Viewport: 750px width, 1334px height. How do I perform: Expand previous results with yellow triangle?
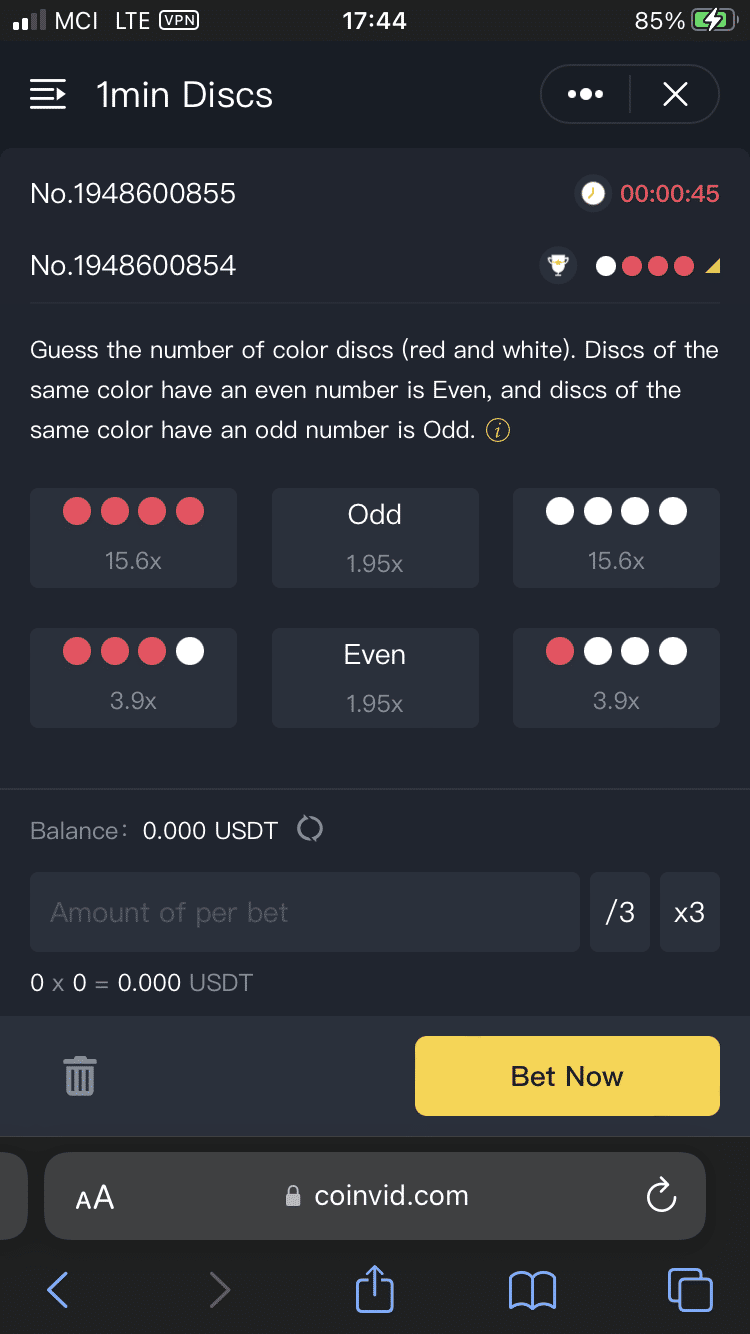tap(712, 267)
